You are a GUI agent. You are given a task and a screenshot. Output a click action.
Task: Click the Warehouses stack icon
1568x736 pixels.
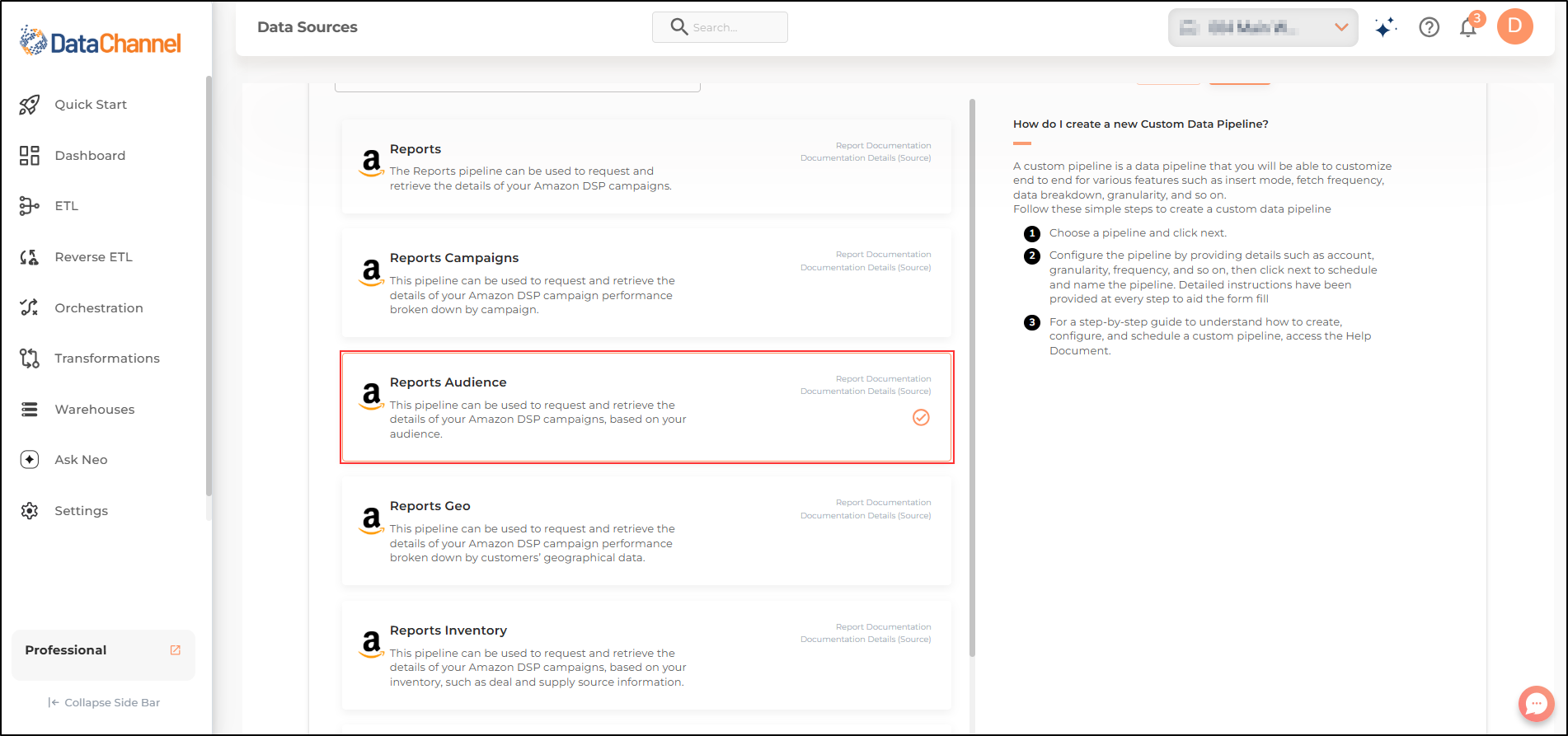click(30, 409)
